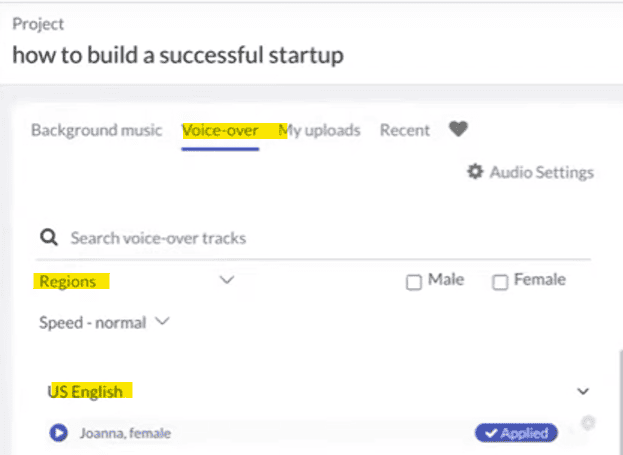Go to the Recent tab
Viewport: 623px width, 455px height.
click(x=404, y=130)
